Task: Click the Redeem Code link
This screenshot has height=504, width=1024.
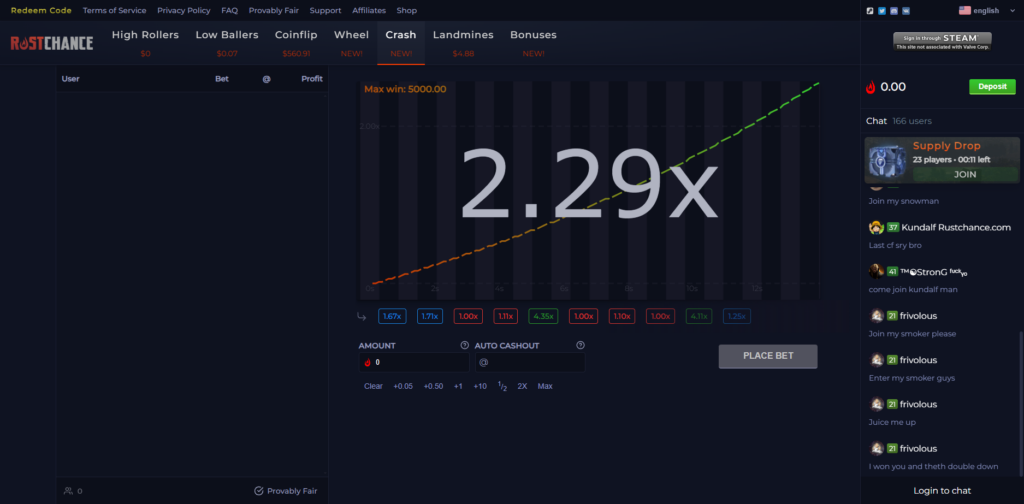Action: pos(41,10)
